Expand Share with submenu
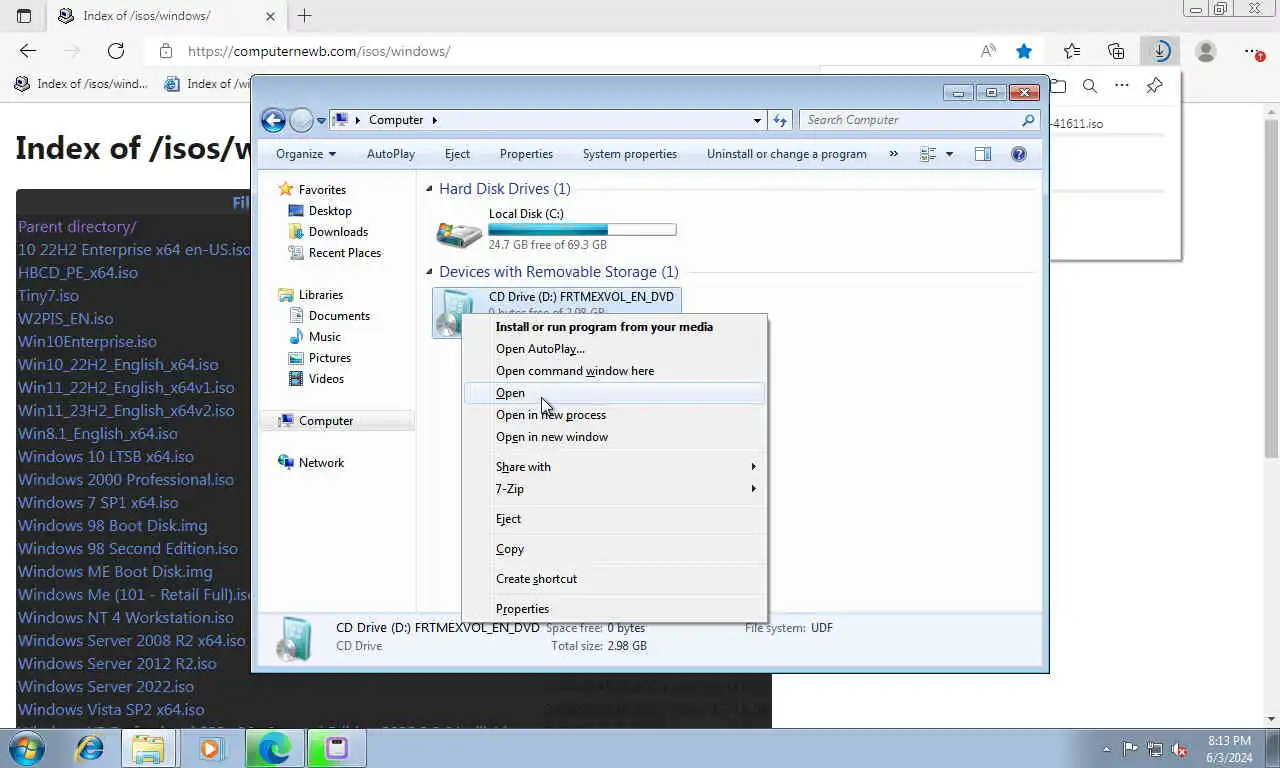The width and height of the screenshot is (1280, 768). [x=614, y=467]
